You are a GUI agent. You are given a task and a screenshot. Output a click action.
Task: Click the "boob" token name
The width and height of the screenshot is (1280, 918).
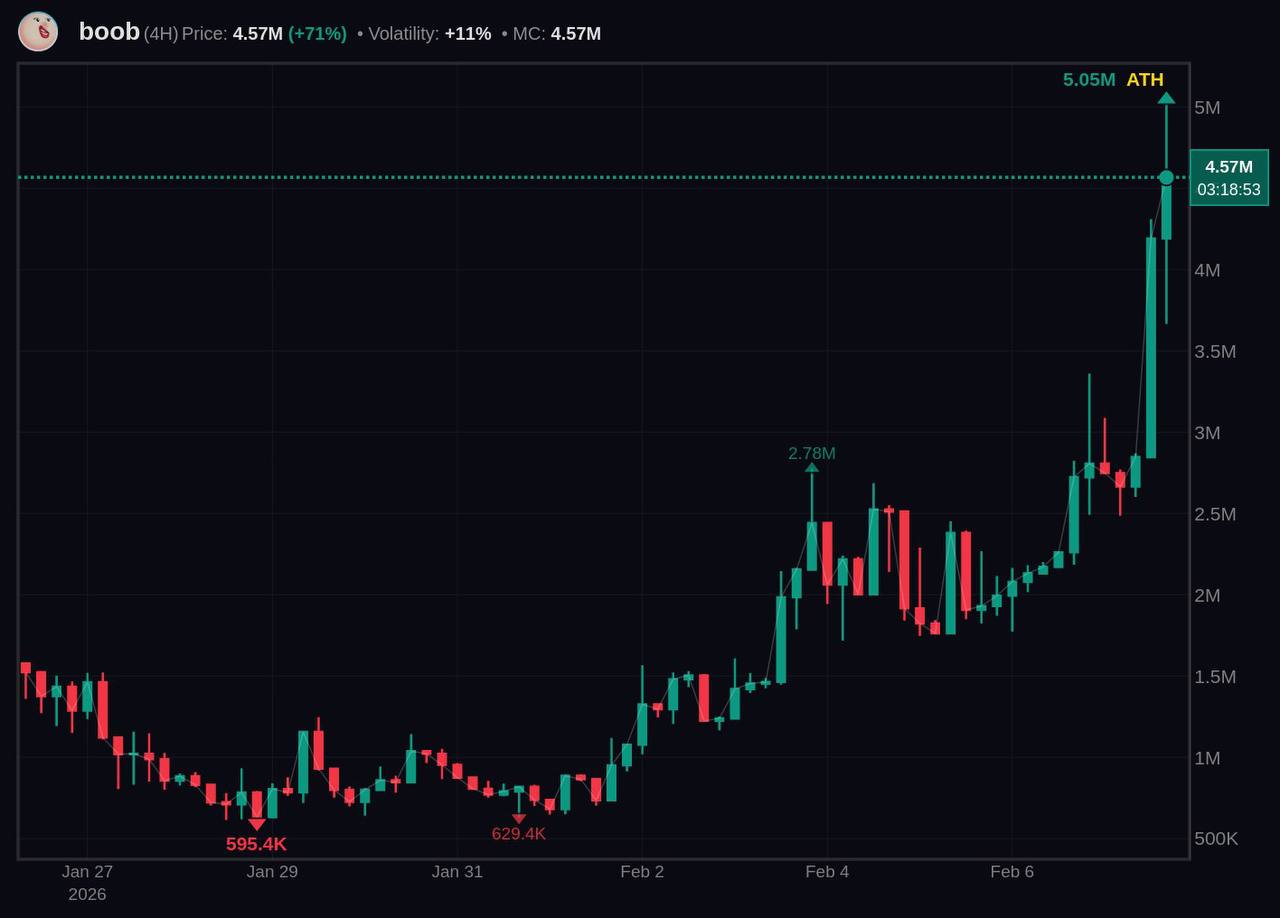(x=109, y=32)
